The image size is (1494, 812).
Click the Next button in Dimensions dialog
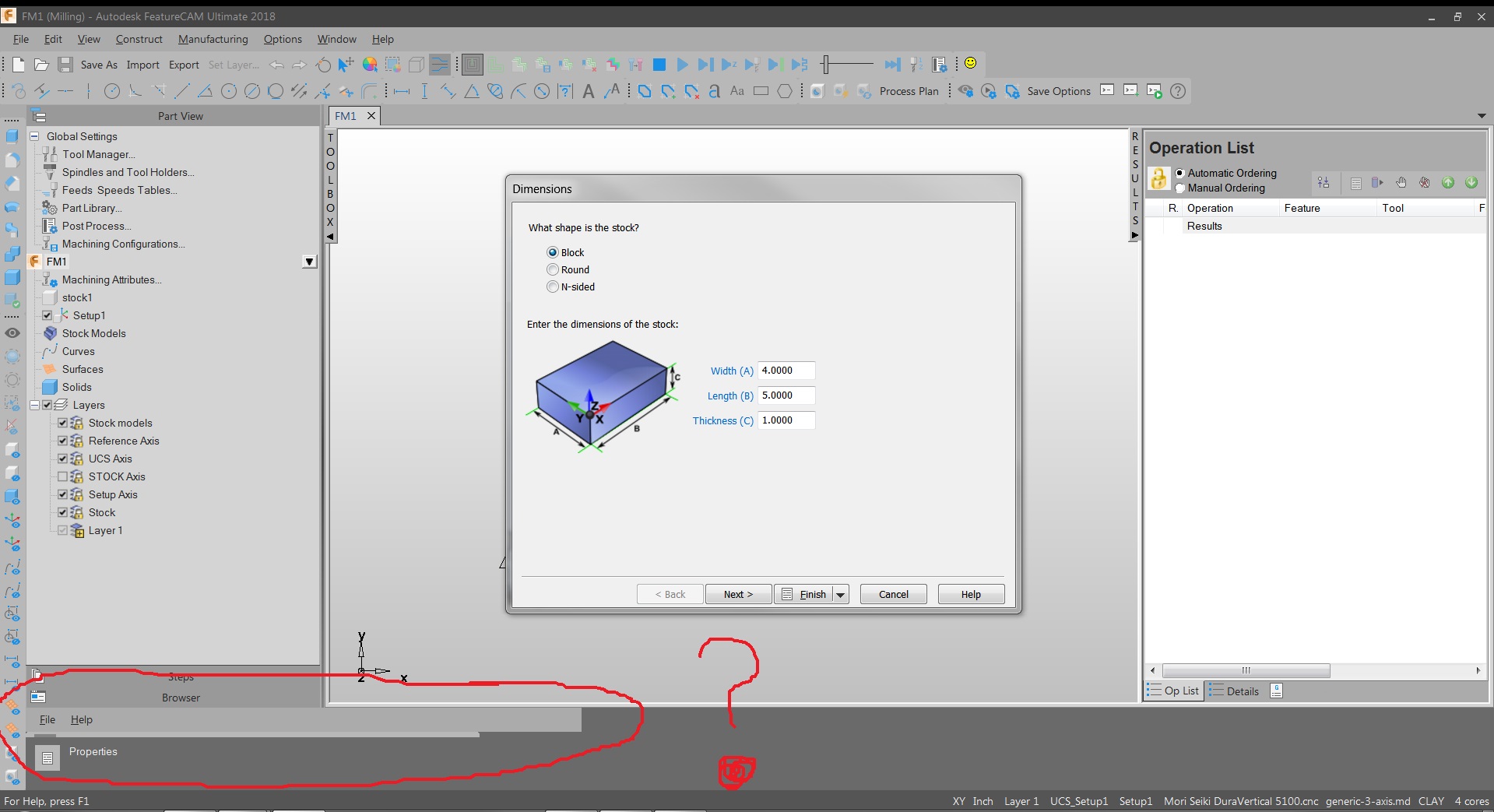point(737,593)
